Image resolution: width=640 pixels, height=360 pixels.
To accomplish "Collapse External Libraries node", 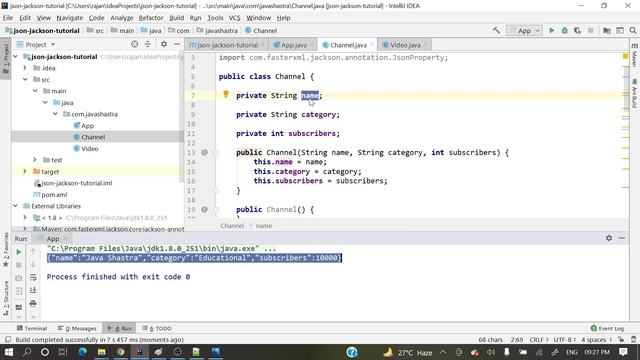I will (16, 206).
